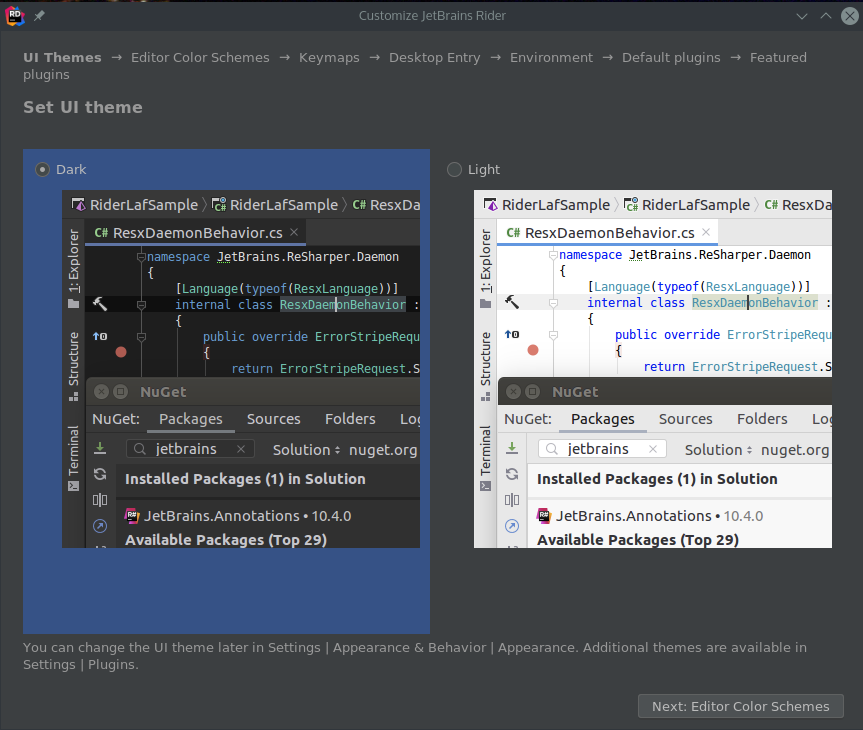863x730 pixels.
Task: Click the split-columns icon in Light preview NuGet
Action: click(x=512, y=500)
